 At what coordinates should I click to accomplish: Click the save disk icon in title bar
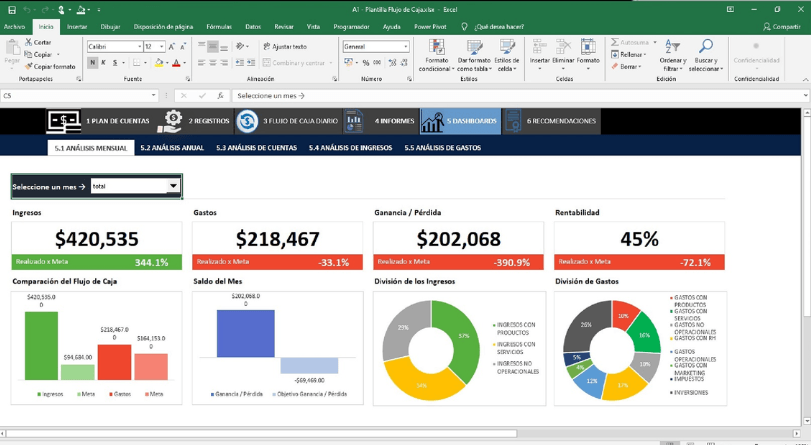tap(12, 10)
